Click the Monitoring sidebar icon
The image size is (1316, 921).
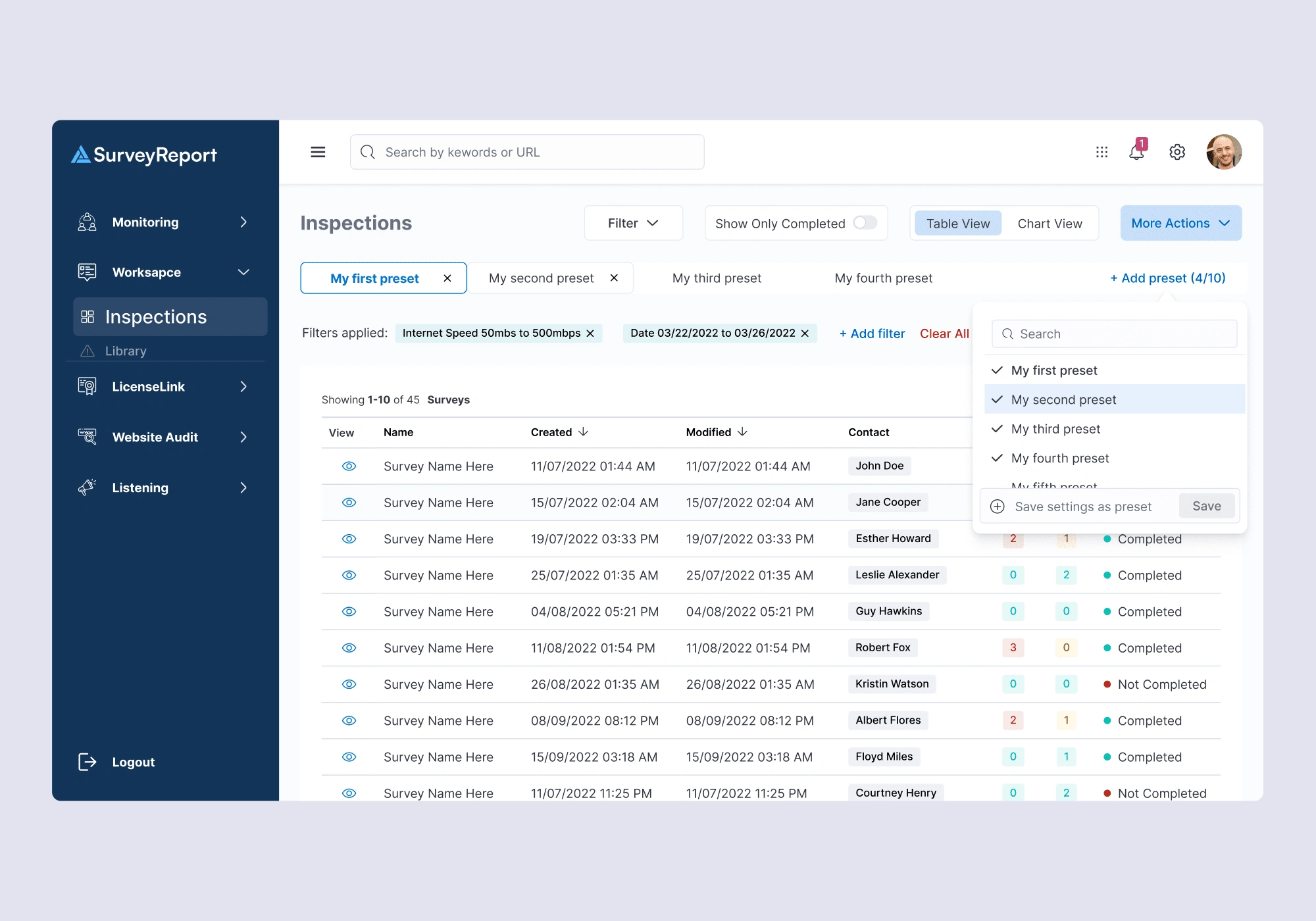[x=88, y=222]
